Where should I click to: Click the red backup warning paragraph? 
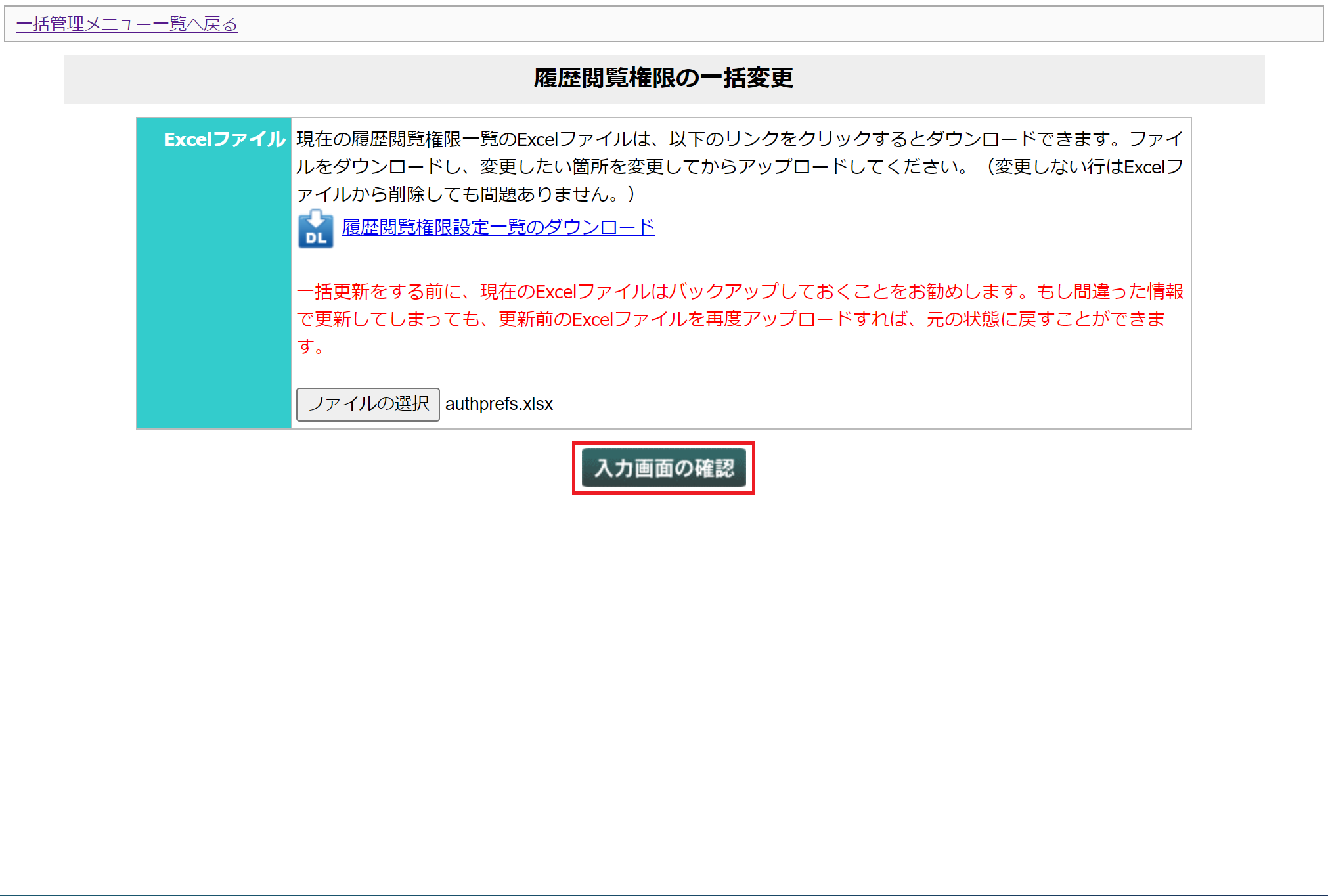(740, 319)
